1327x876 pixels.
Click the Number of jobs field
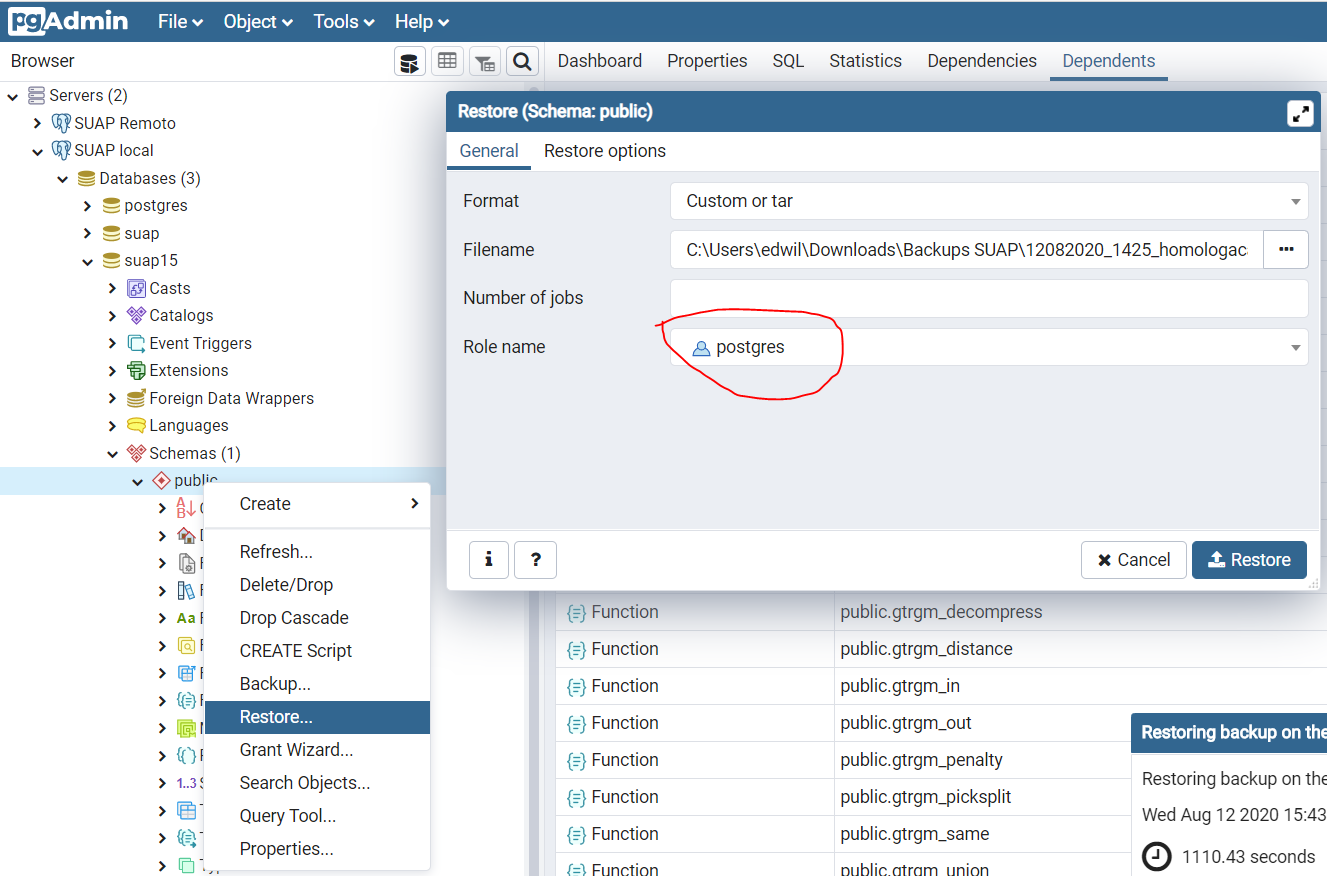989,298
